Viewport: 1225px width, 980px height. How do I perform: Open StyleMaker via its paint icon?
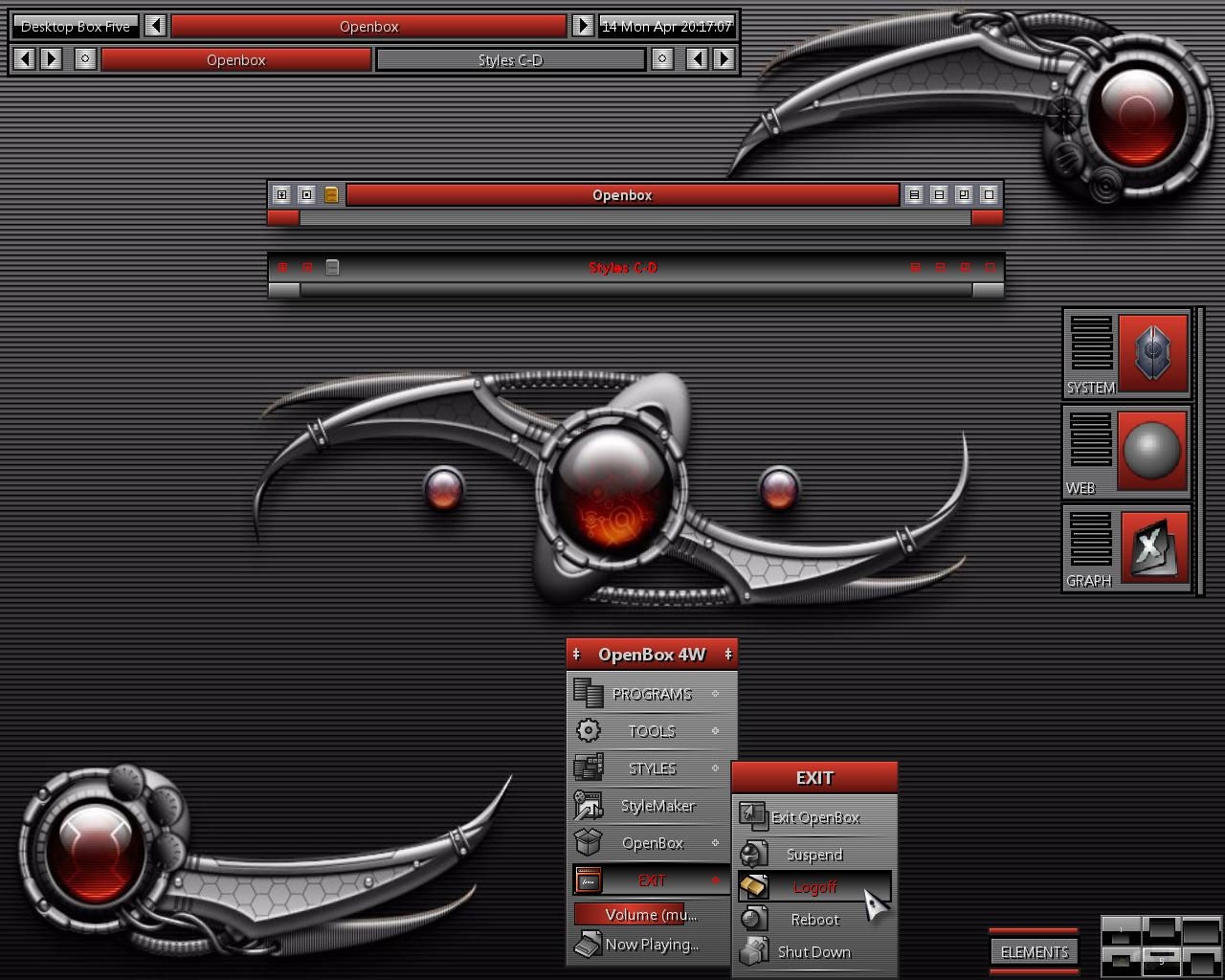click(x=588, y=805)
